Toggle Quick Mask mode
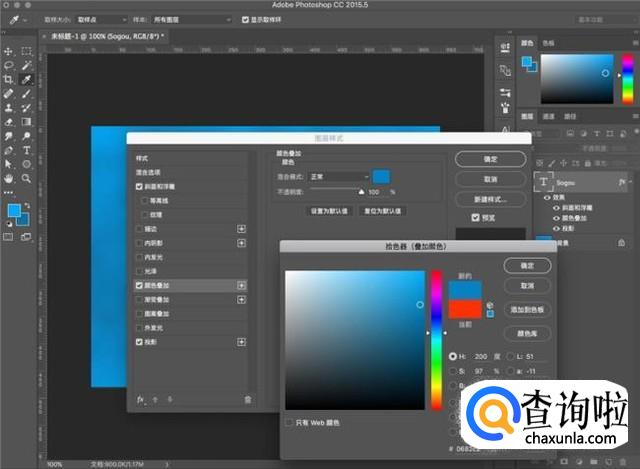The width and height of the screenshot is (640, 469). (x=8, y=237)
